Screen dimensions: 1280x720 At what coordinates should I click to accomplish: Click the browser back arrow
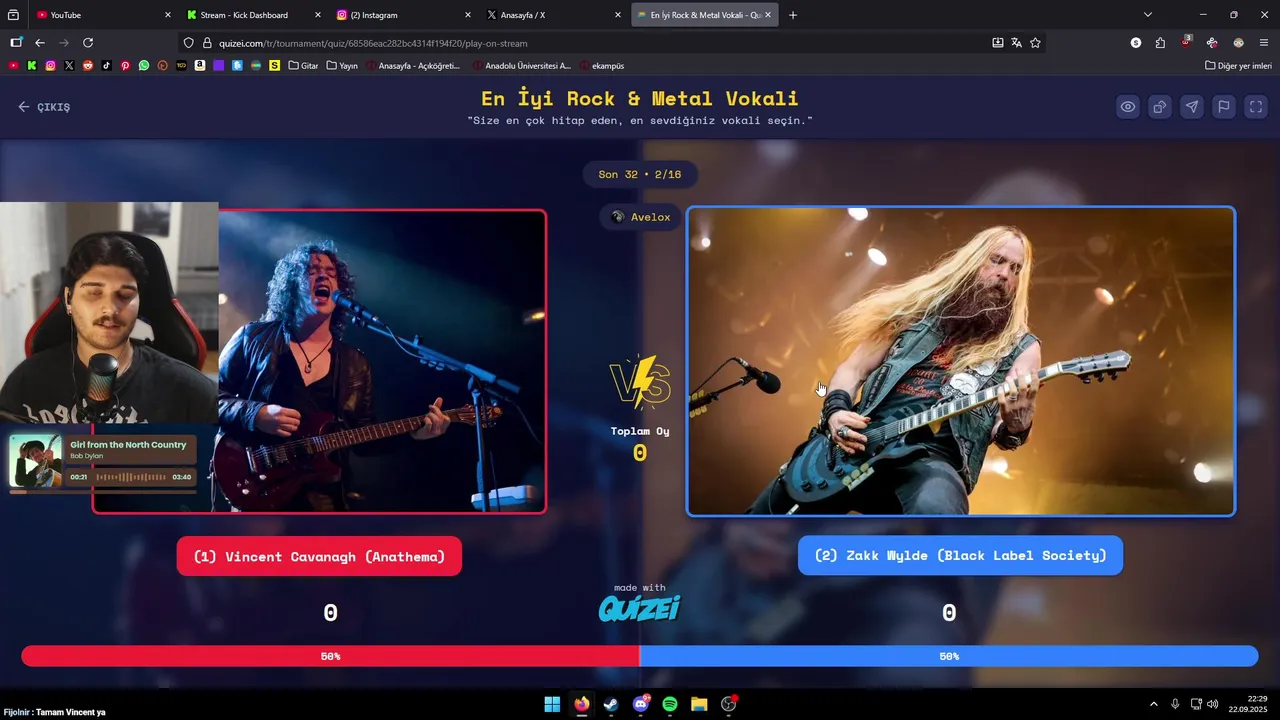coord(40,43)
